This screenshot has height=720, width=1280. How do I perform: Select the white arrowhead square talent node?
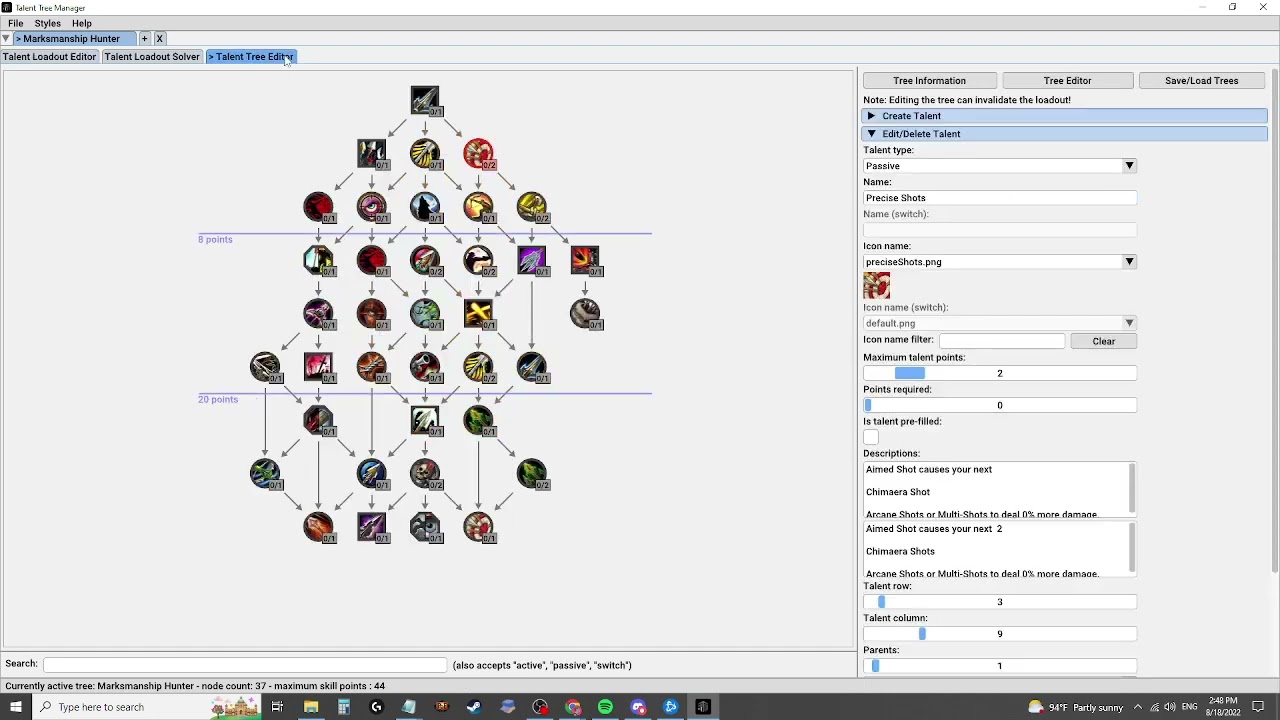pos(425,420)
